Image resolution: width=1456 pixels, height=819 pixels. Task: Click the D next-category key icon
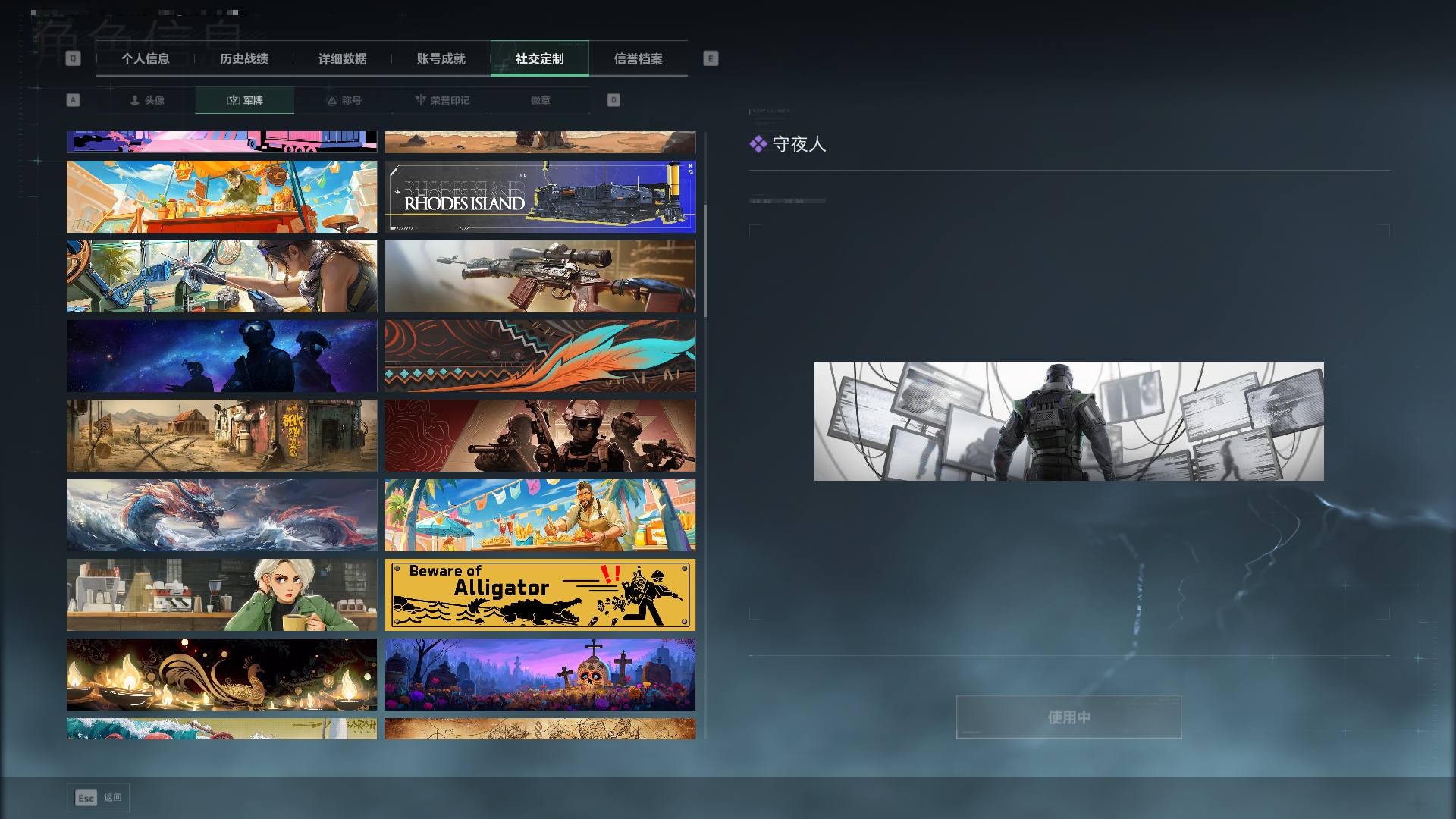pos(613,100)
